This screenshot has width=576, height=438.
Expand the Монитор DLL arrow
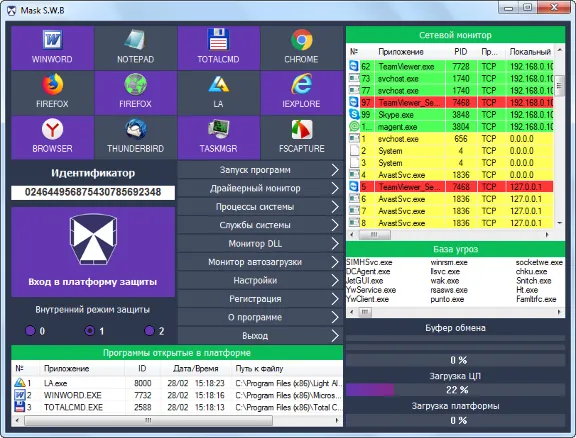335,244
